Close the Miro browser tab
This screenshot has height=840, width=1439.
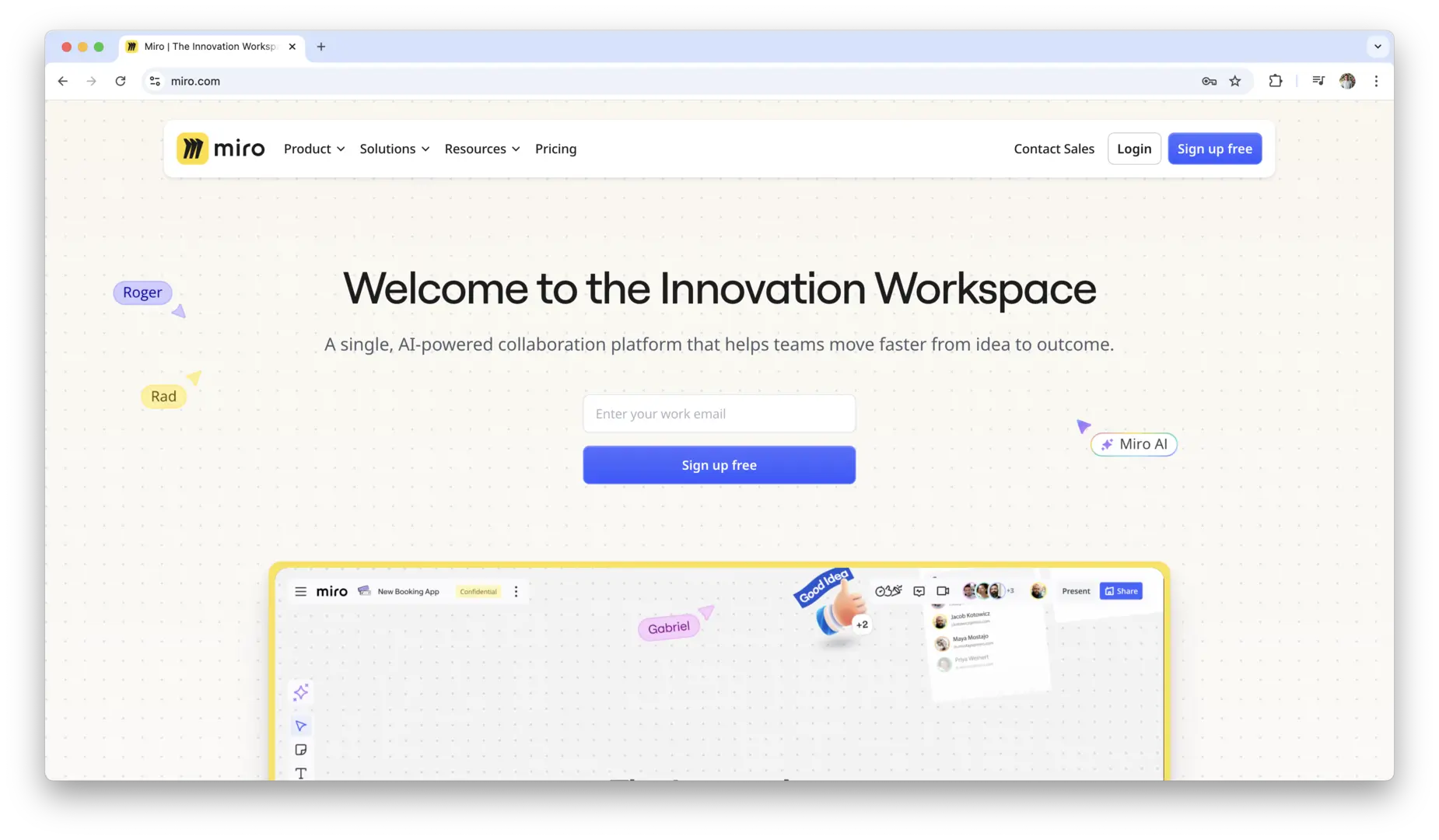click(292, 47)
